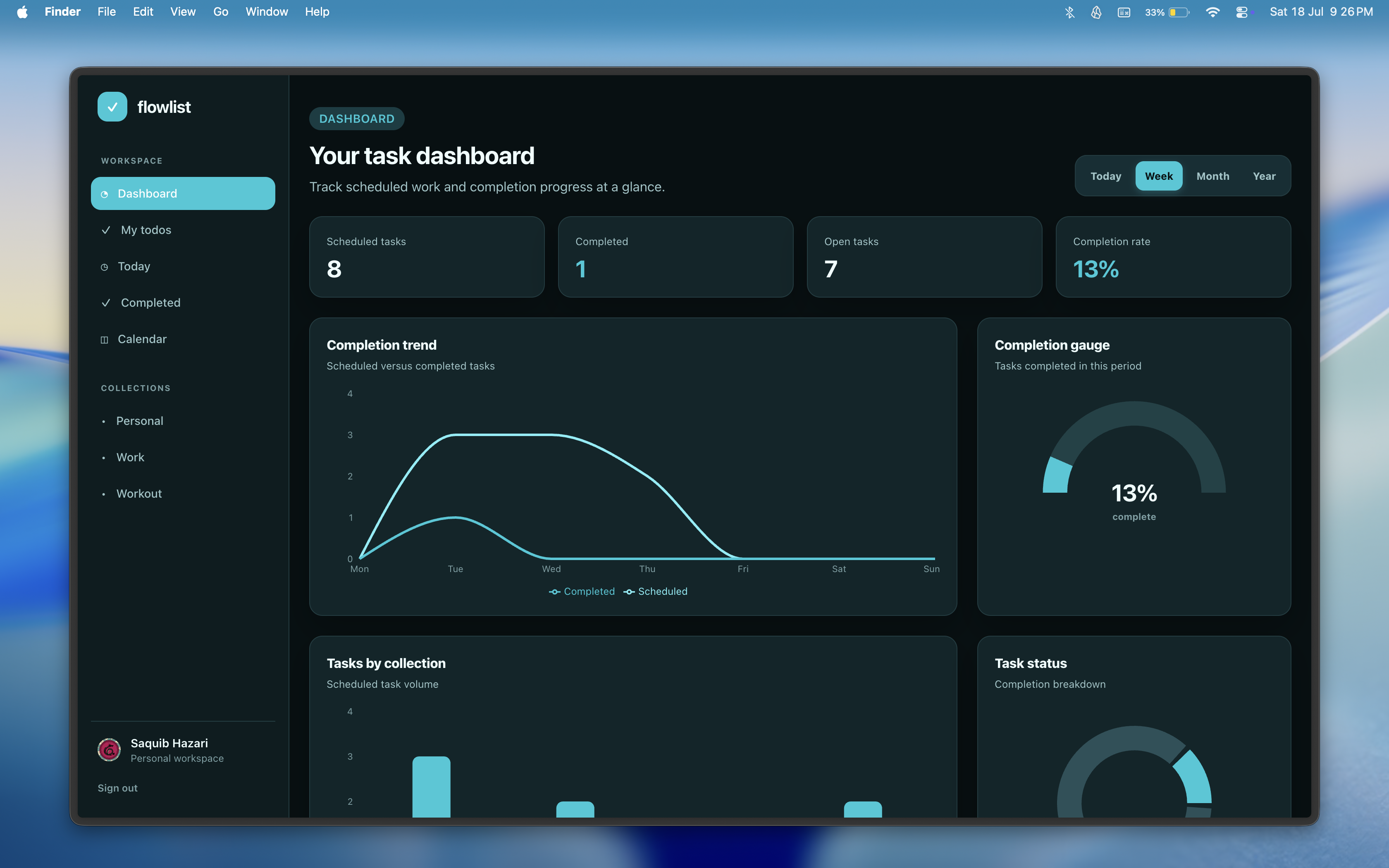Open the Dashboard sidebar item
The width and height of the screenshot is (1389, 868).
[183, 193]
